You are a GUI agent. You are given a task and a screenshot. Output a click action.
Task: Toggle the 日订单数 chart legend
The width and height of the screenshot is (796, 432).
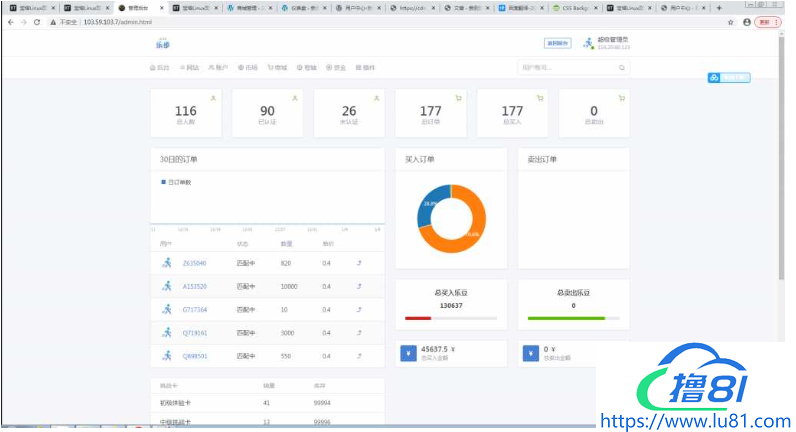coord(179,182)
